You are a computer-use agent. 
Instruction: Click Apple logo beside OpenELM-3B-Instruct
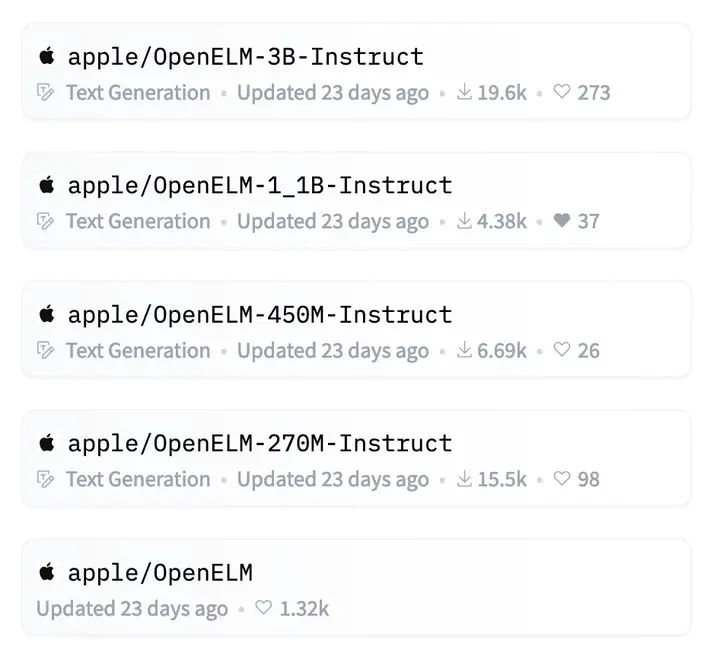[x=46, y=57]
